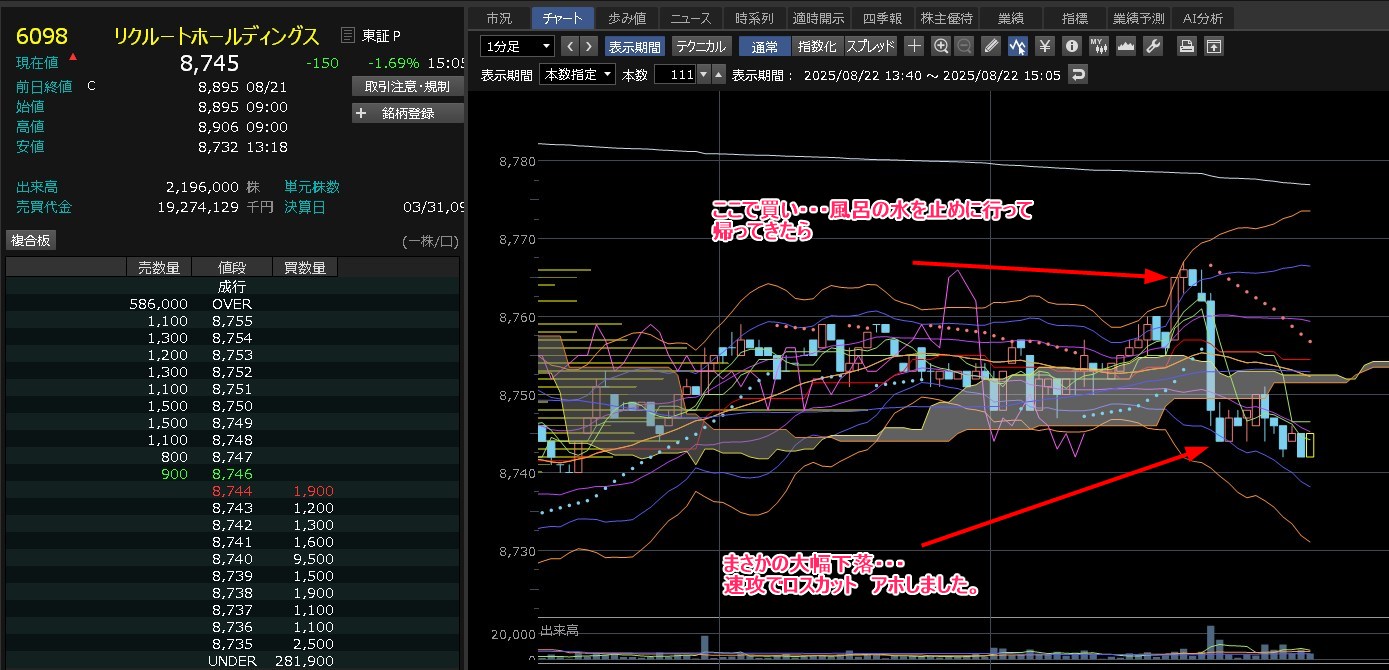Open the AI分析 tab

click(1202, 18)
